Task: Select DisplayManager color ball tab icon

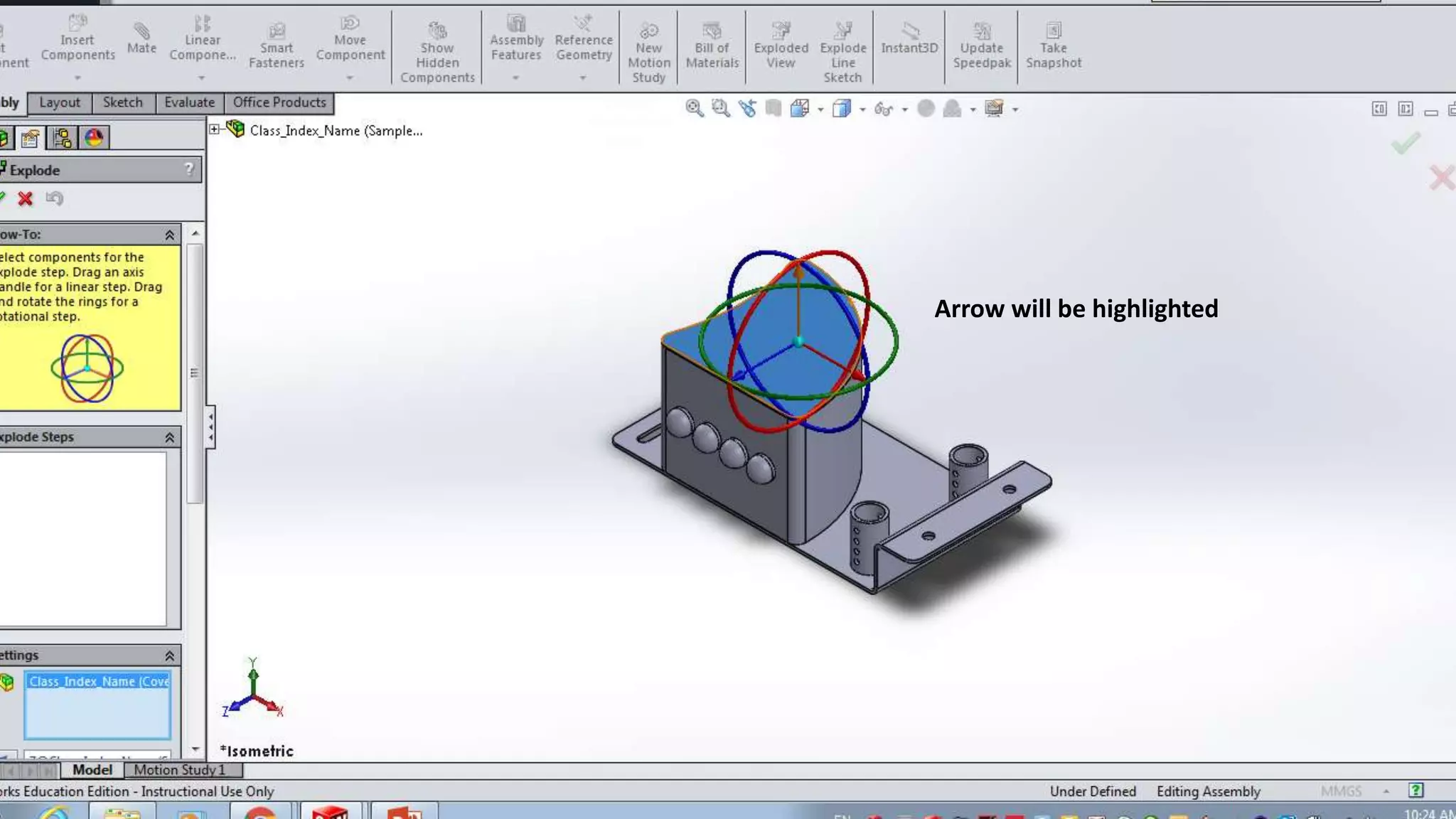Action: point(94,138)
